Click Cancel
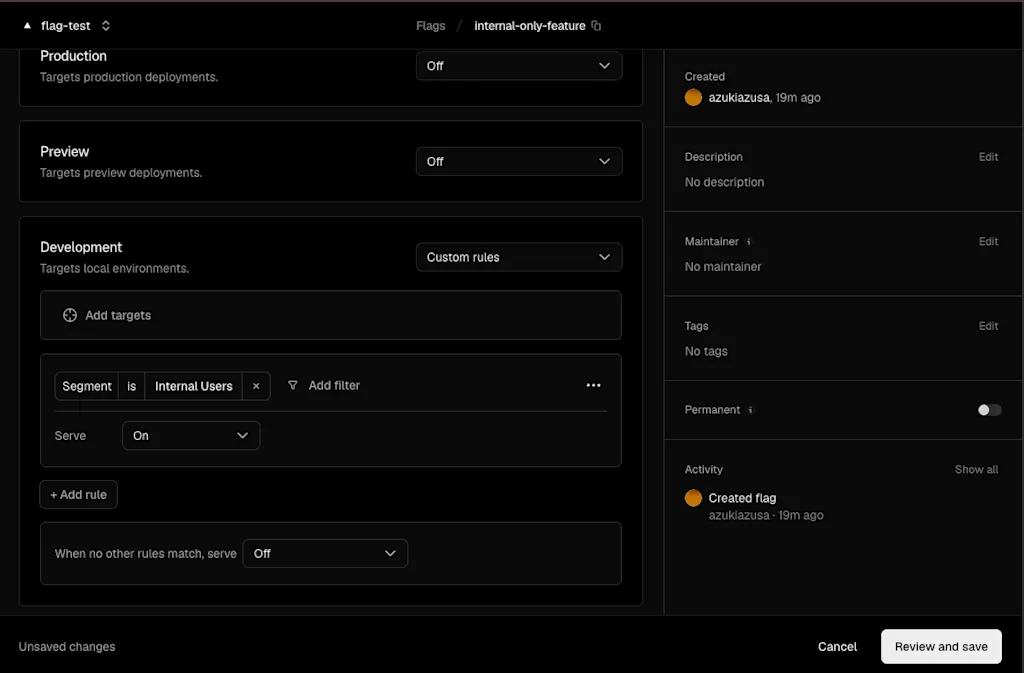1024x673 pixels. pyautogui.click(x=837, y=646)
